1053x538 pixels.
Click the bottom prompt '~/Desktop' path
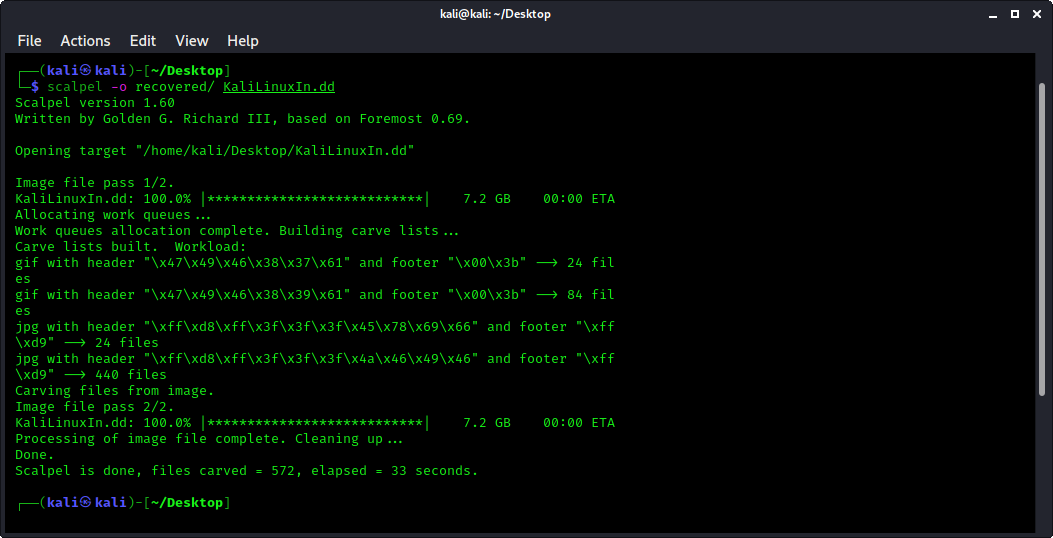pos(187,502)
